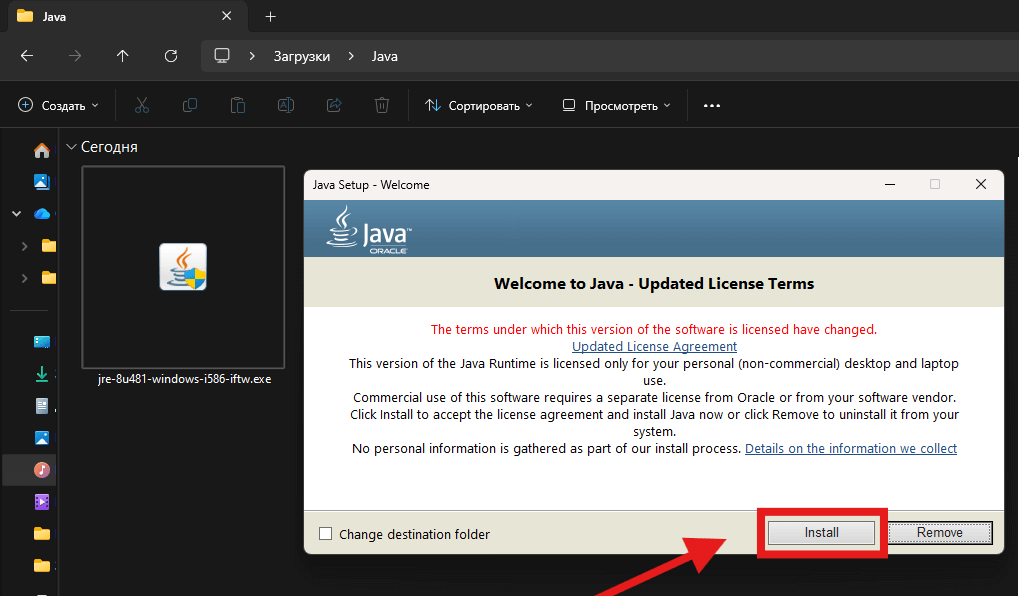Open the Сортировать dropdown

479,105
